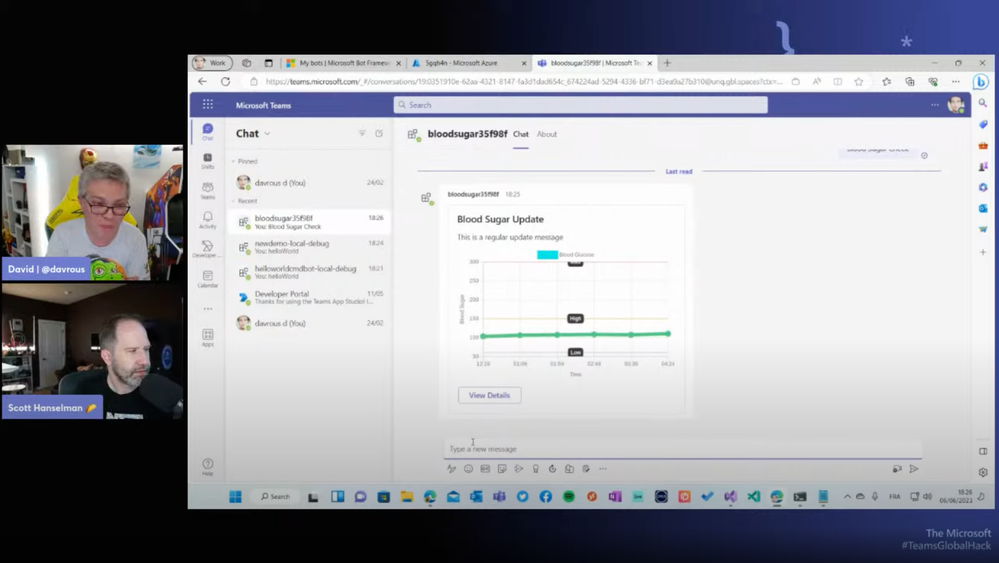Reload the page in Edge
The width and height of the screenshot is (999, 563).
click(x=226, y=82)
